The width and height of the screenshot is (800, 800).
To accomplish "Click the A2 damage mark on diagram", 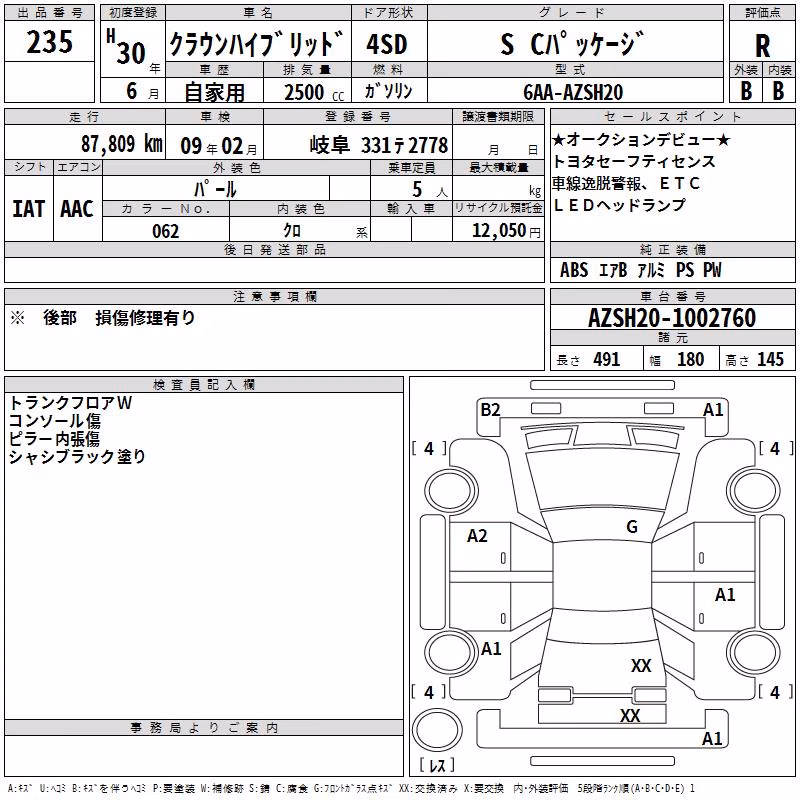I will pos(477,536).
